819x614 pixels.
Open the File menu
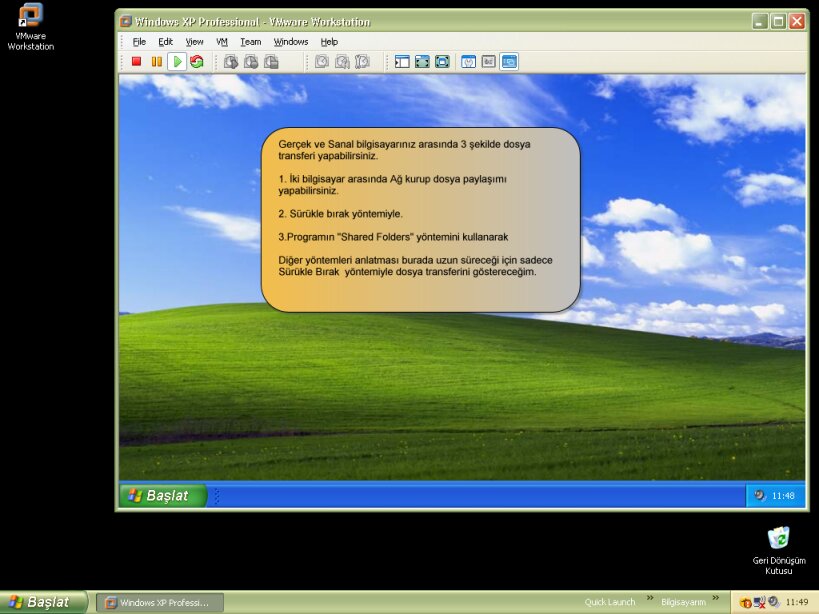[x=139, y=42]
